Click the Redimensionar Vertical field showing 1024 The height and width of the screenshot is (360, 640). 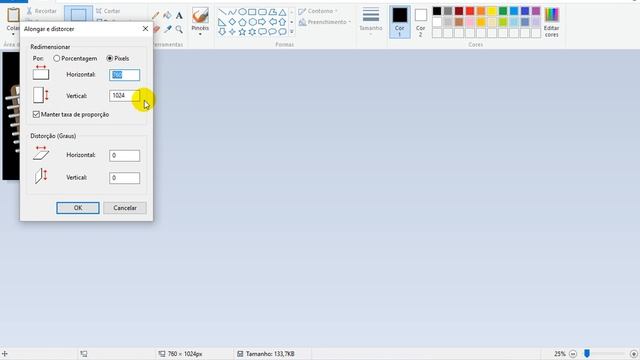tap(124, 96)
